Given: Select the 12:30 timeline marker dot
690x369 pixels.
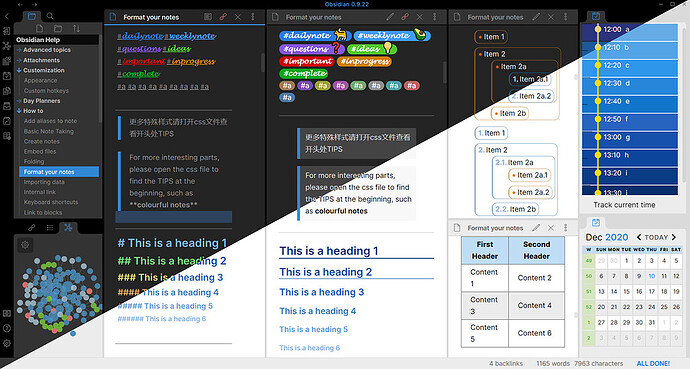Looking at the screenshot, I should click(598, 83).
